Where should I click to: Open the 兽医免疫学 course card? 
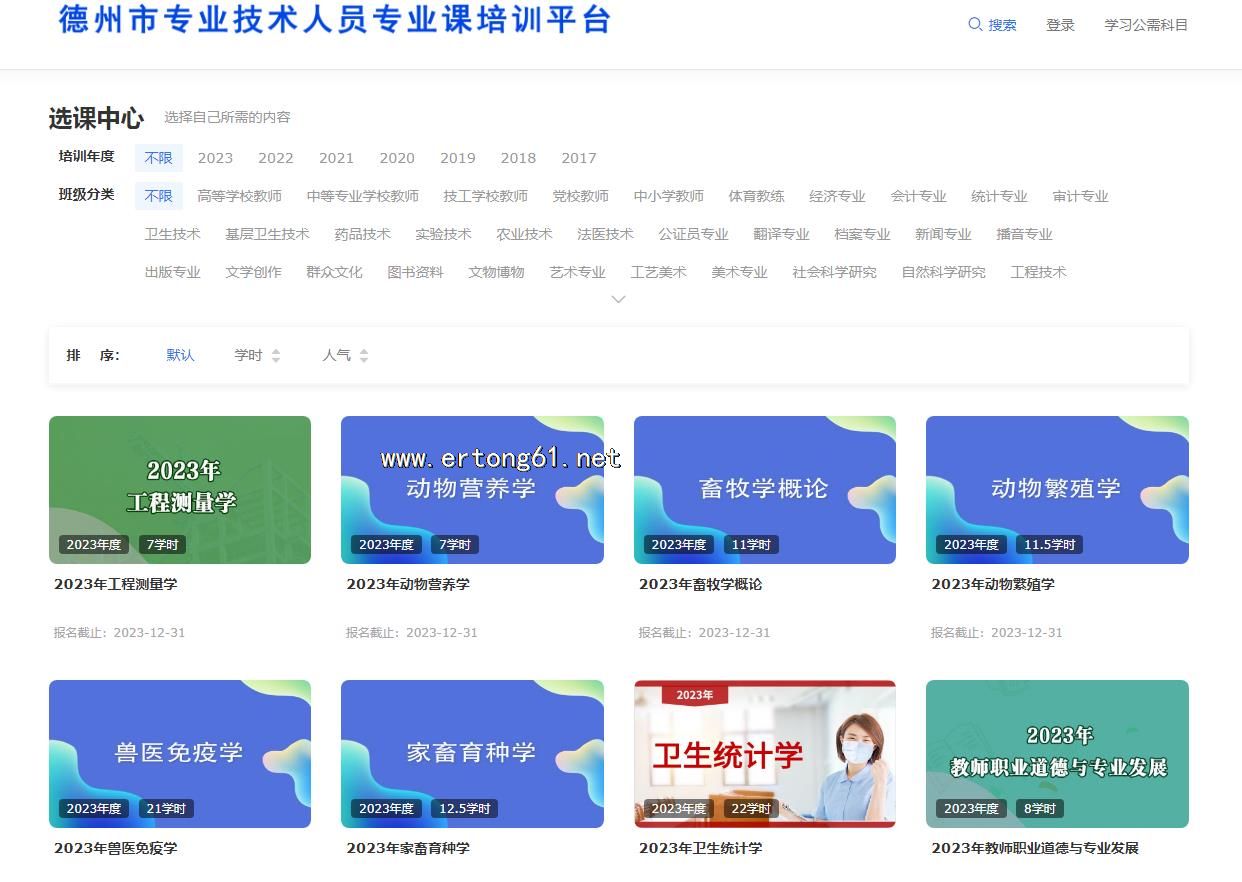coord(180,753)
